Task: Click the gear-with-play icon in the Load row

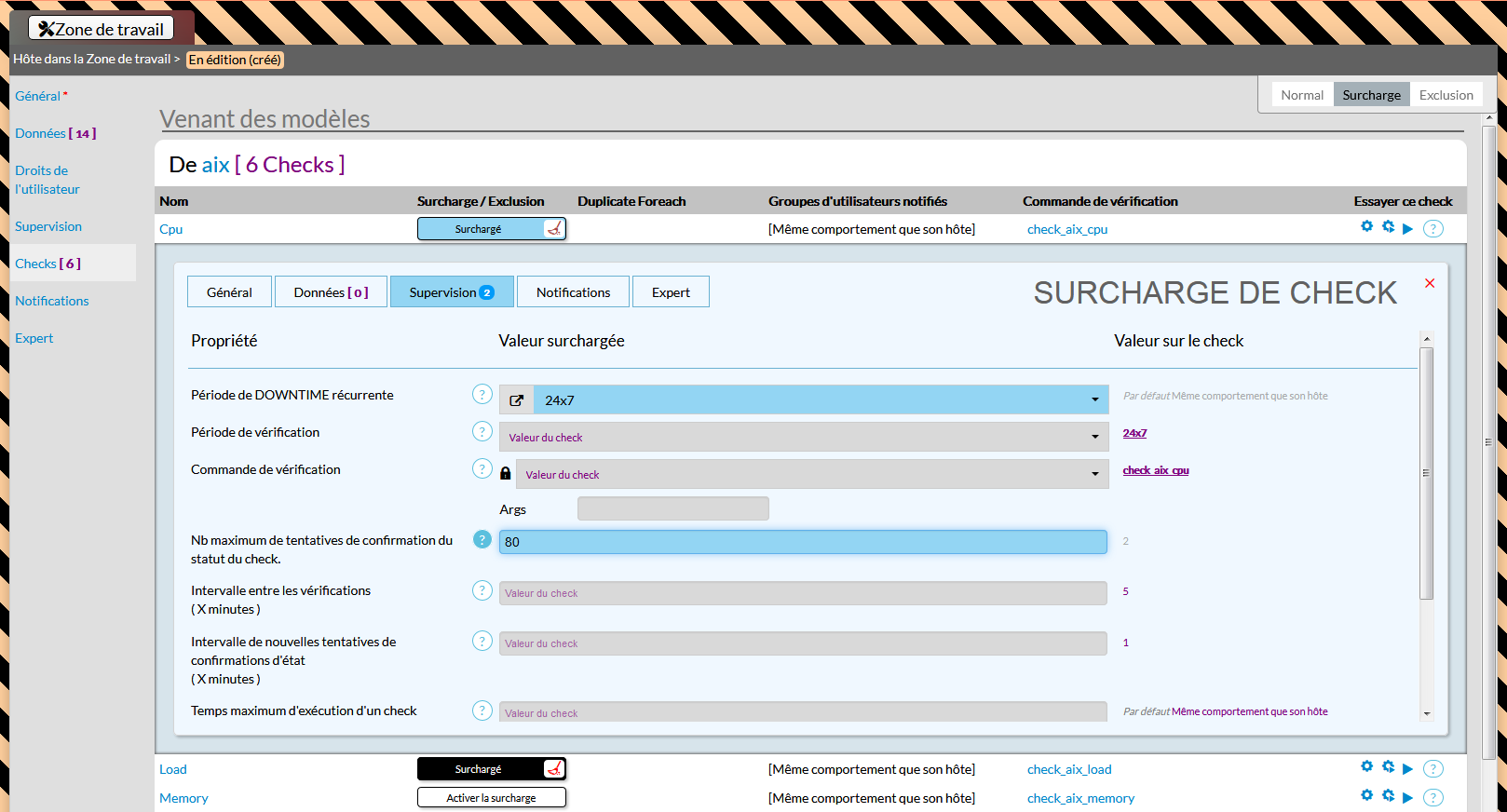Action: pyautogui.click(x=1388, y=767)
